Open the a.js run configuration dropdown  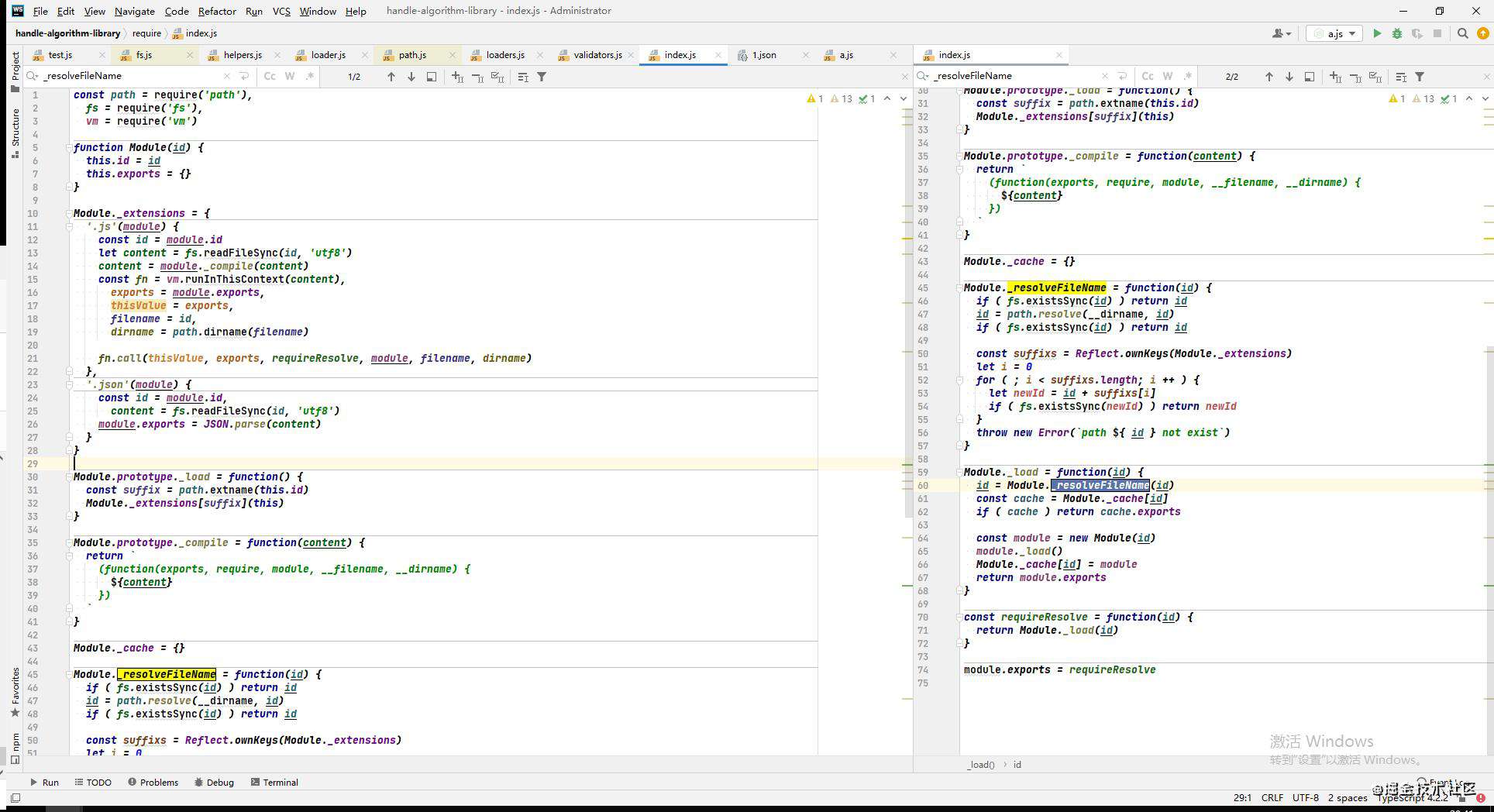[1334, 33]
